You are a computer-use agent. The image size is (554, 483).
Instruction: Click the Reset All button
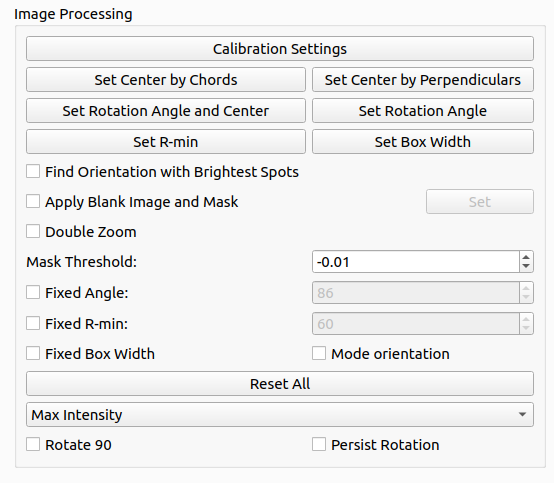(x=279, y=383)
